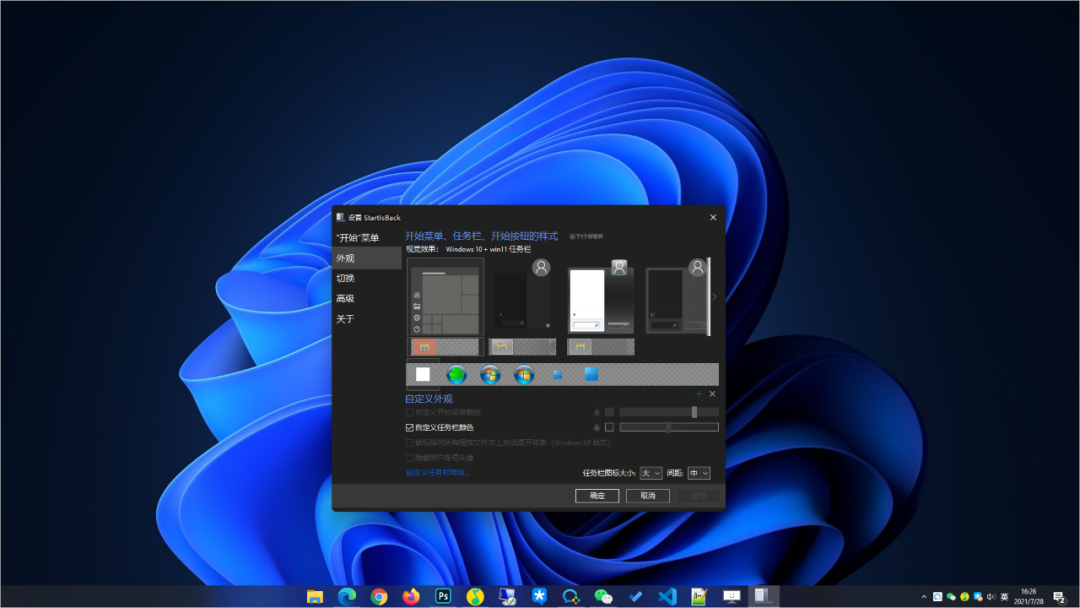Tick the 隐藏用户账号头像 checkbox
1080x608 pixels.
pyautogui.click(x=410, y=458)
